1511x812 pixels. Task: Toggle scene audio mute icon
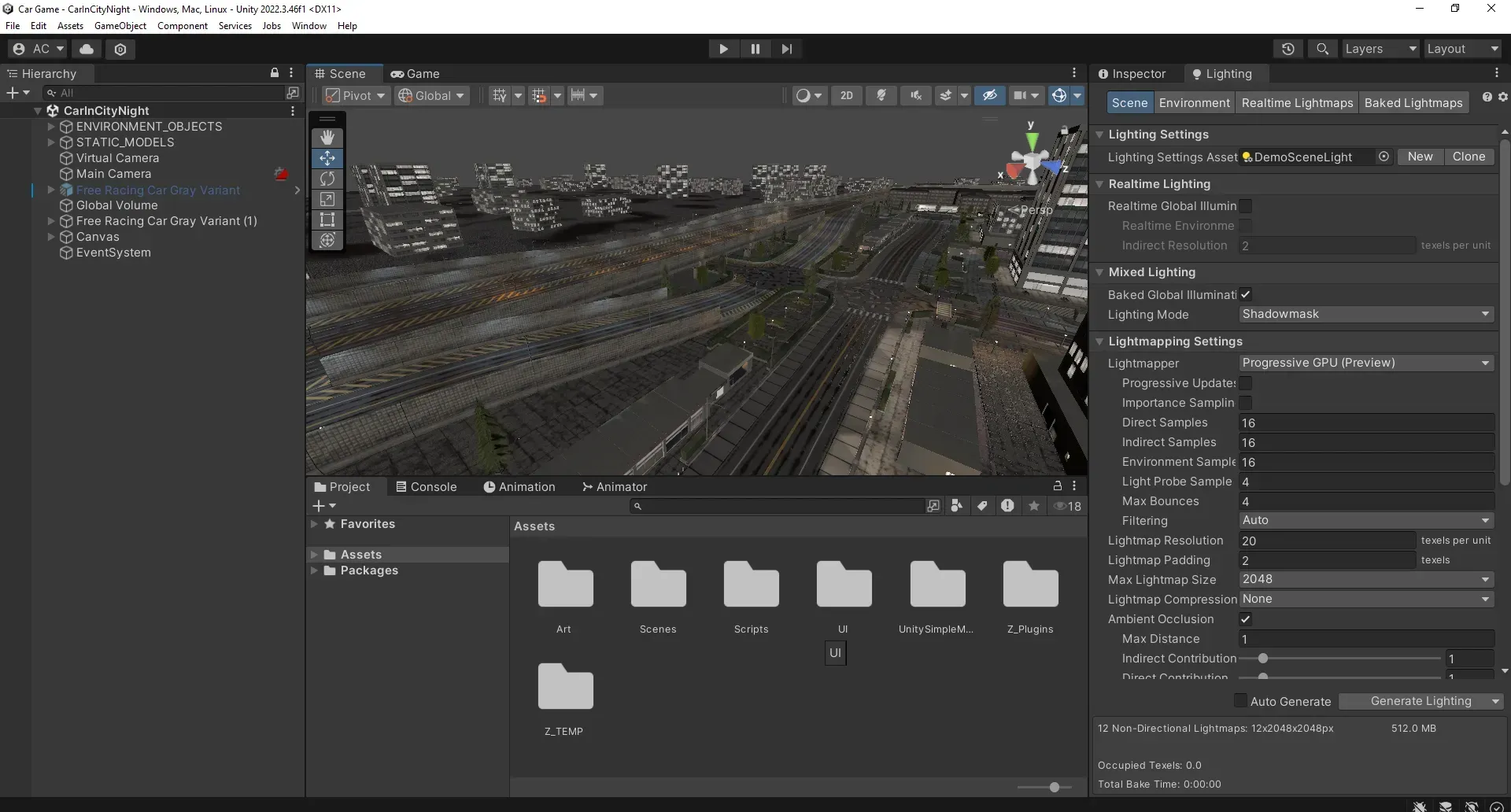[916, 95]
